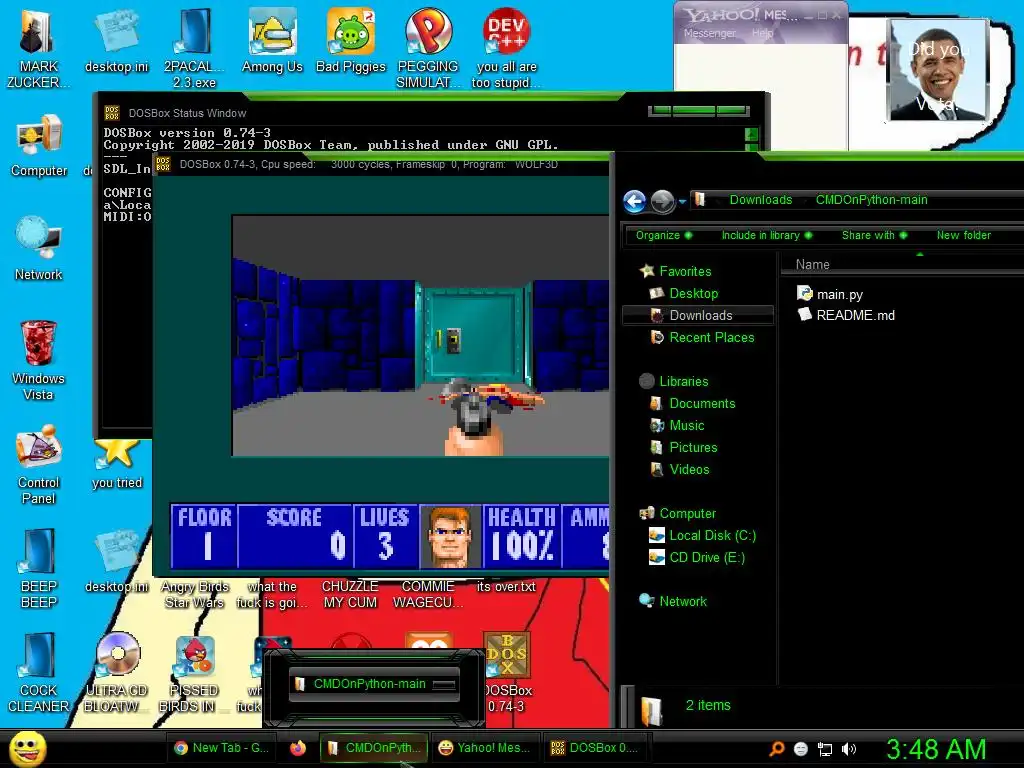Switch to Yahoo! Mes taskbar button
Viewport: 1024px width, 768px height.
[485, 748]
